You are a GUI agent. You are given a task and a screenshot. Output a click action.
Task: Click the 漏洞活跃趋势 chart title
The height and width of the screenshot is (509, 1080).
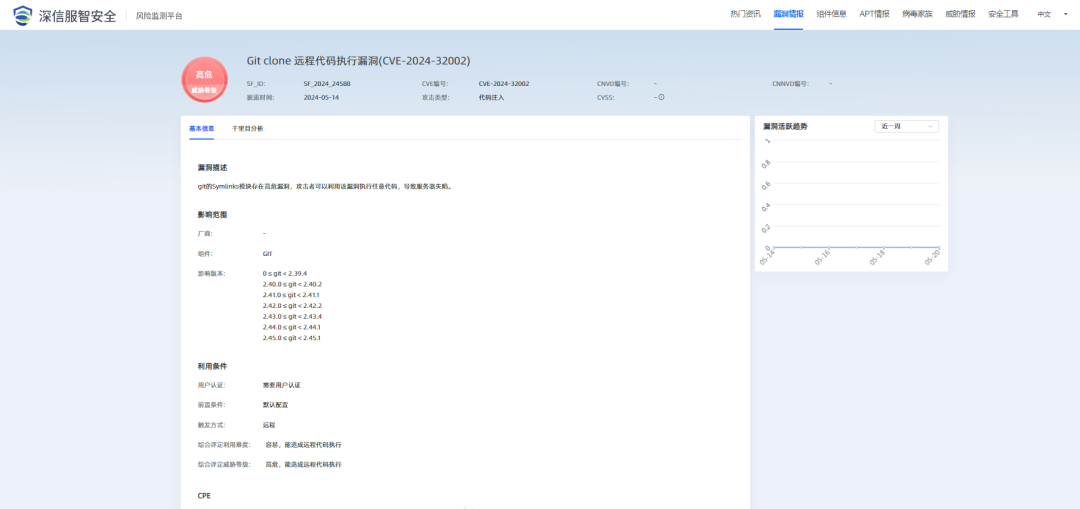pos(785,127)
